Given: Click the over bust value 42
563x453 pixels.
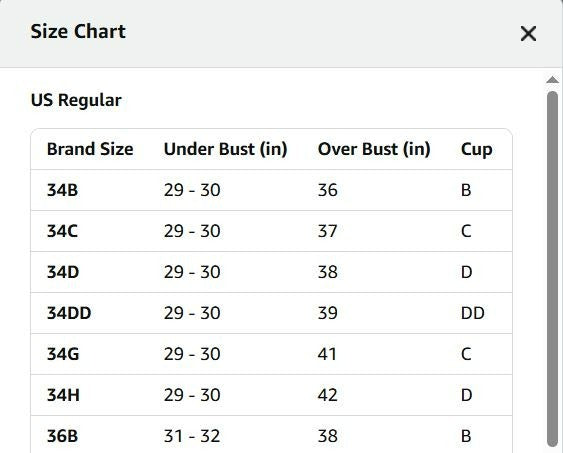Looking at the screenshot, I should [x=327, y=395].
